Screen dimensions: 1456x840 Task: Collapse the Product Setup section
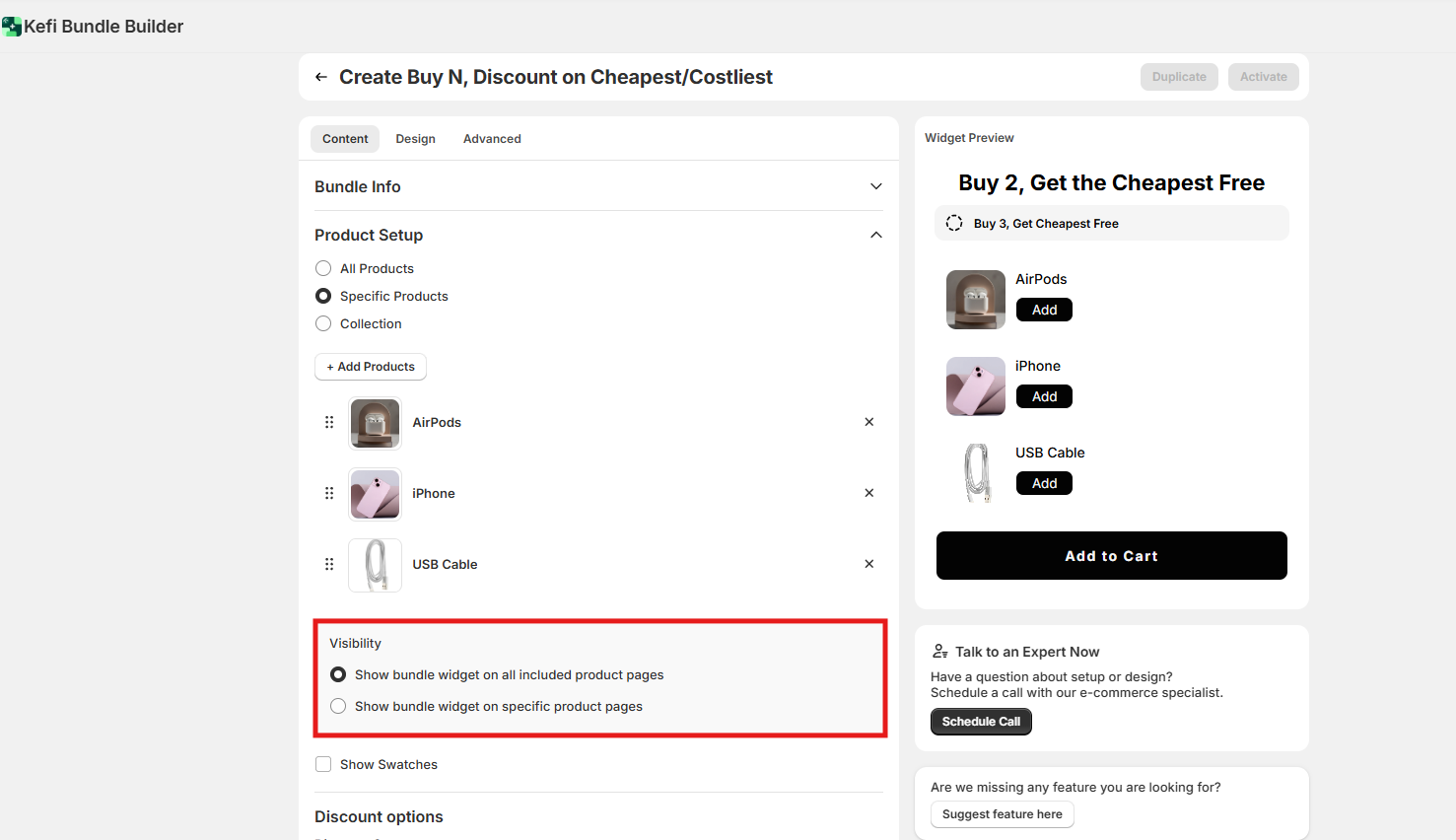(875, 235)
